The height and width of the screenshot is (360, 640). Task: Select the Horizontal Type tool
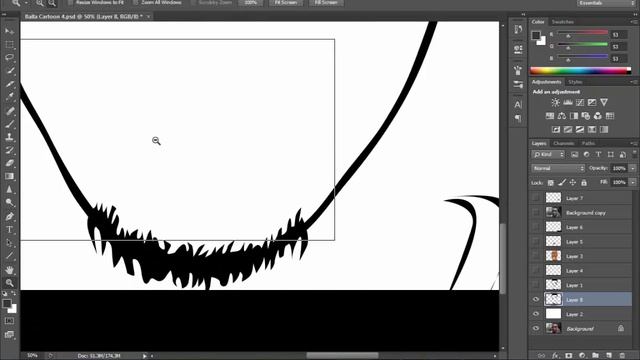(9, 229)
